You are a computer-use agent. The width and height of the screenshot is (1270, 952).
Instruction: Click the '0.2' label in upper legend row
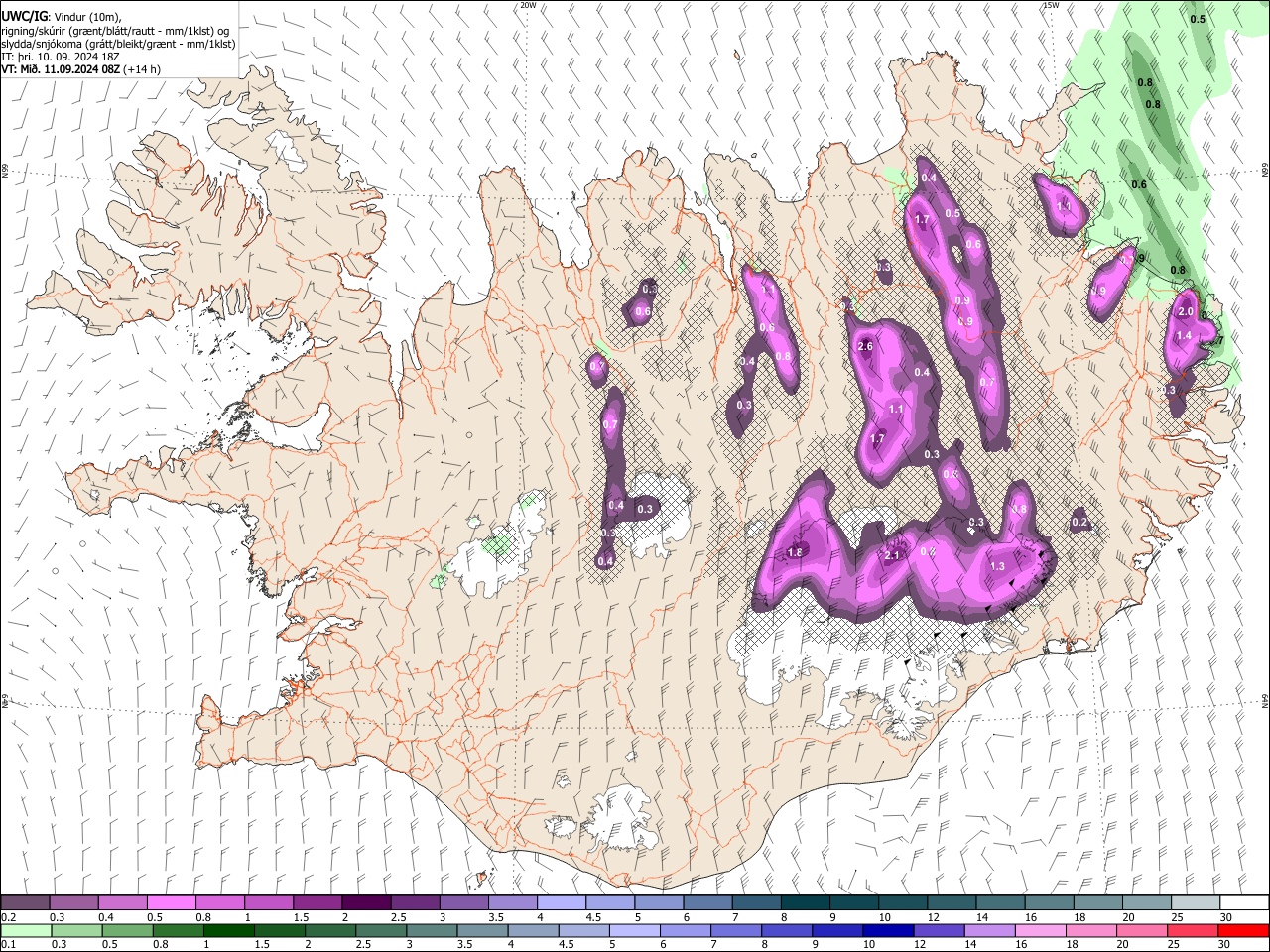(x=9, y=918)
